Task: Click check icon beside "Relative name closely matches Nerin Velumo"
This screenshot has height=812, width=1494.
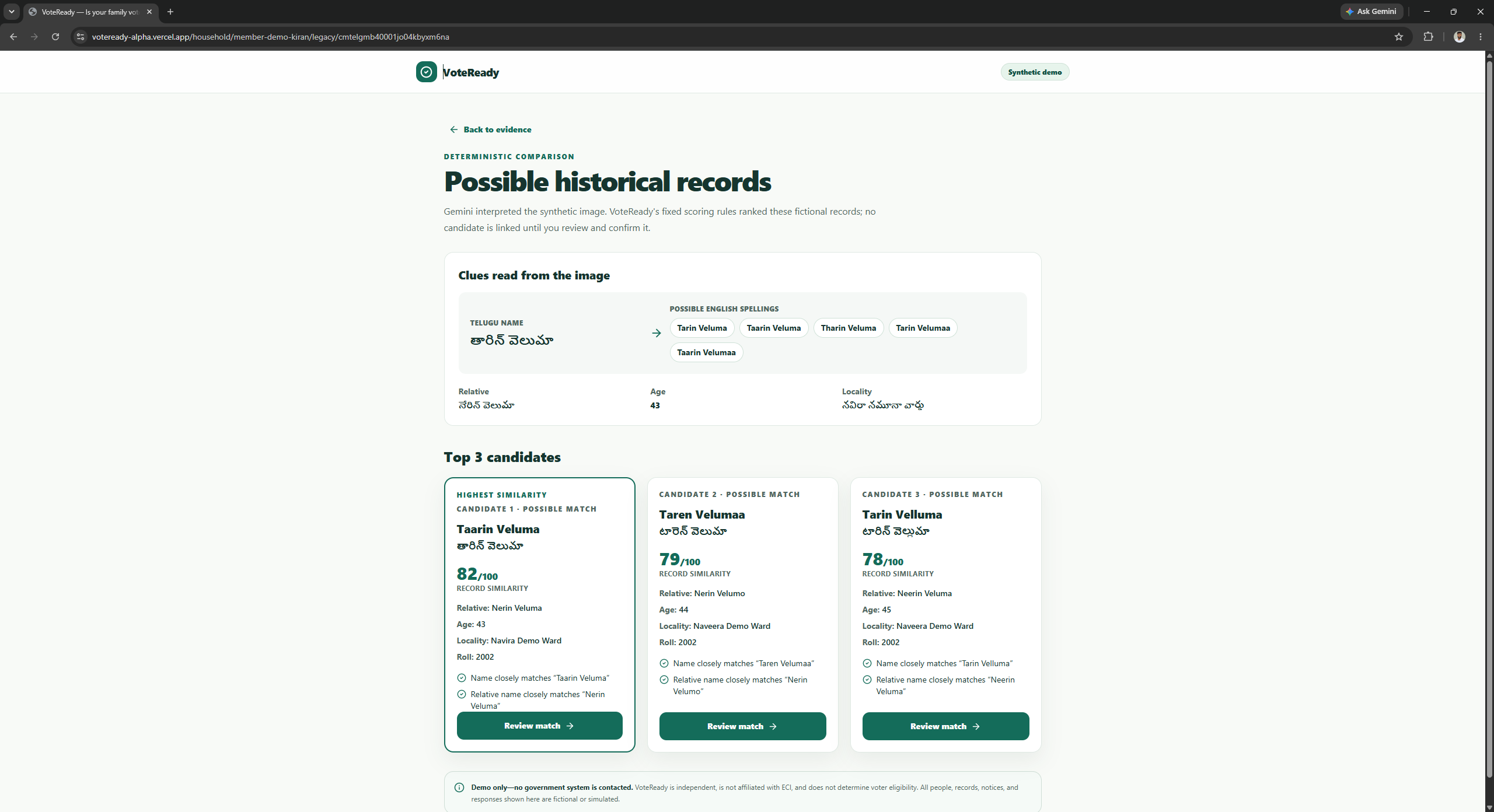Action: point(664,680)
